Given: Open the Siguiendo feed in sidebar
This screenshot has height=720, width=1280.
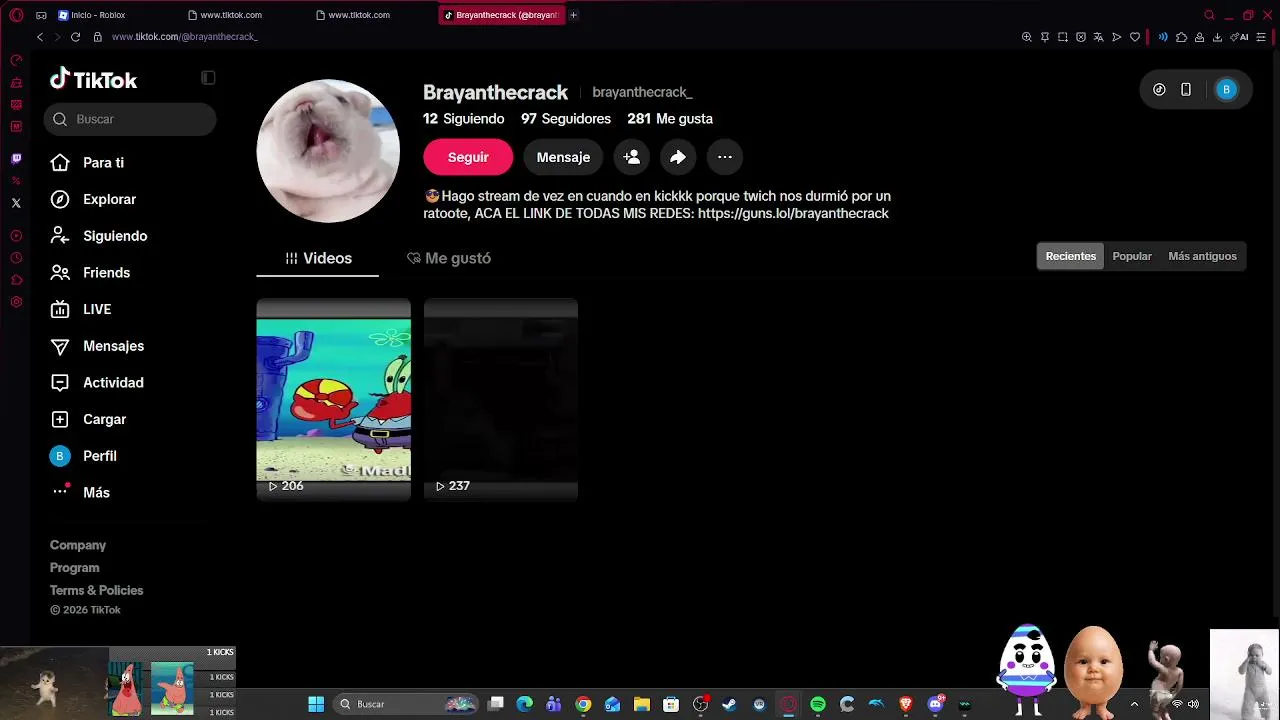Looking at the screenshot, I should 99,236.
